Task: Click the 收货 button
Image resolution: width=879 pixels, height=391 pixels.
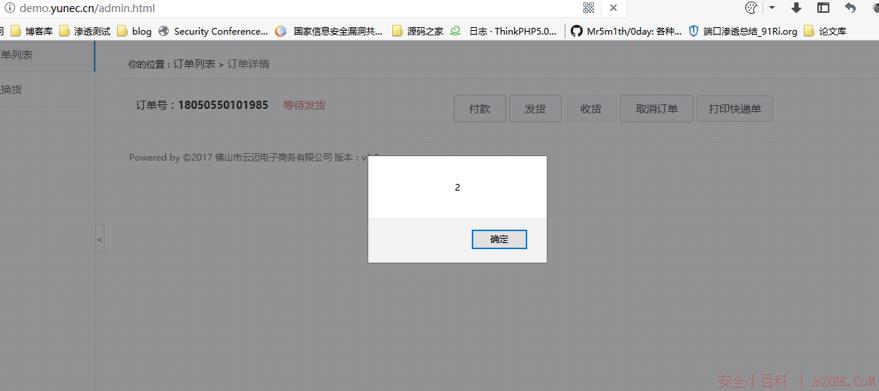Action: [590, 109]
